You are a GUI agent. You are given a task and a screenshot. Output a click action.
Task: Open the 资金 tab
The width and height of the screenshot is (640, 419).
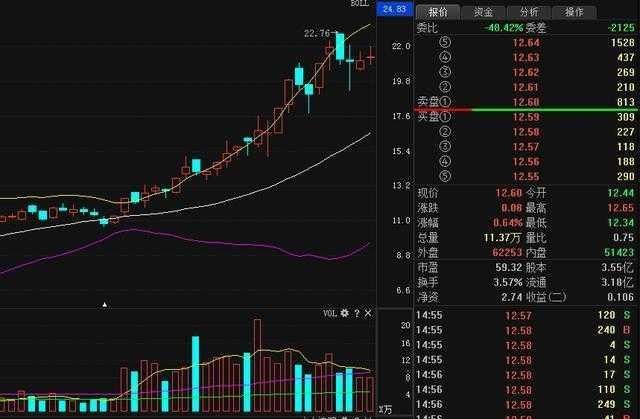(483, 12)
